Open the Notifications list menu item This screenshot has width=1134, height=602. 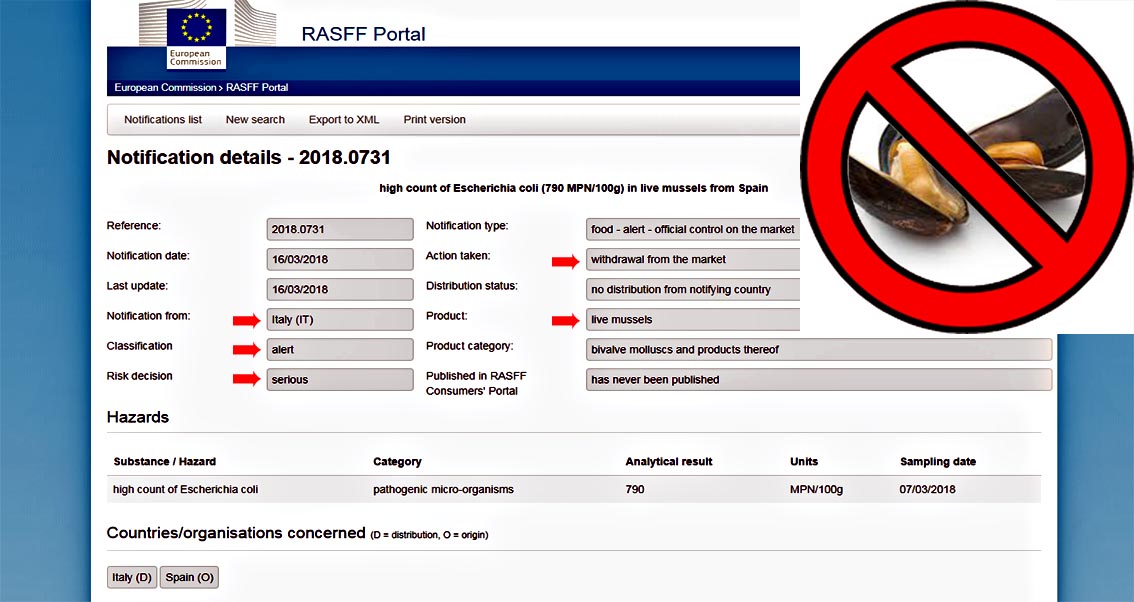163,119
